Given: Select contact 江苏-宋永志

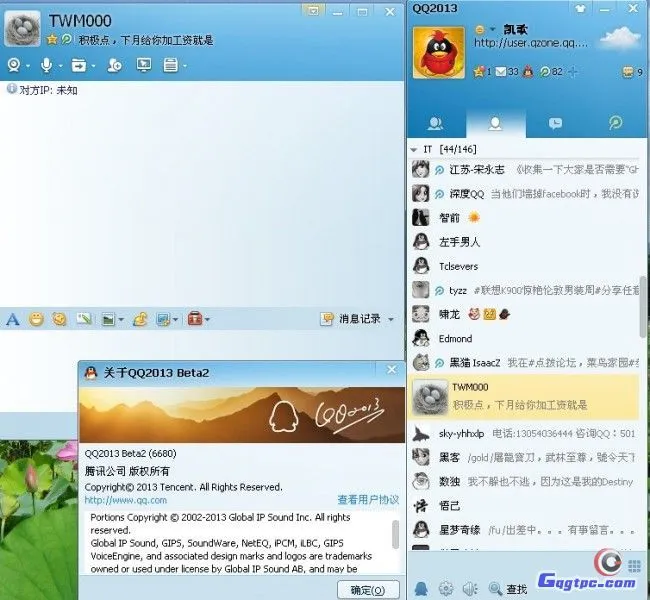Looking at the screenshot, I should pyautogui.click(x=526, y=170).
